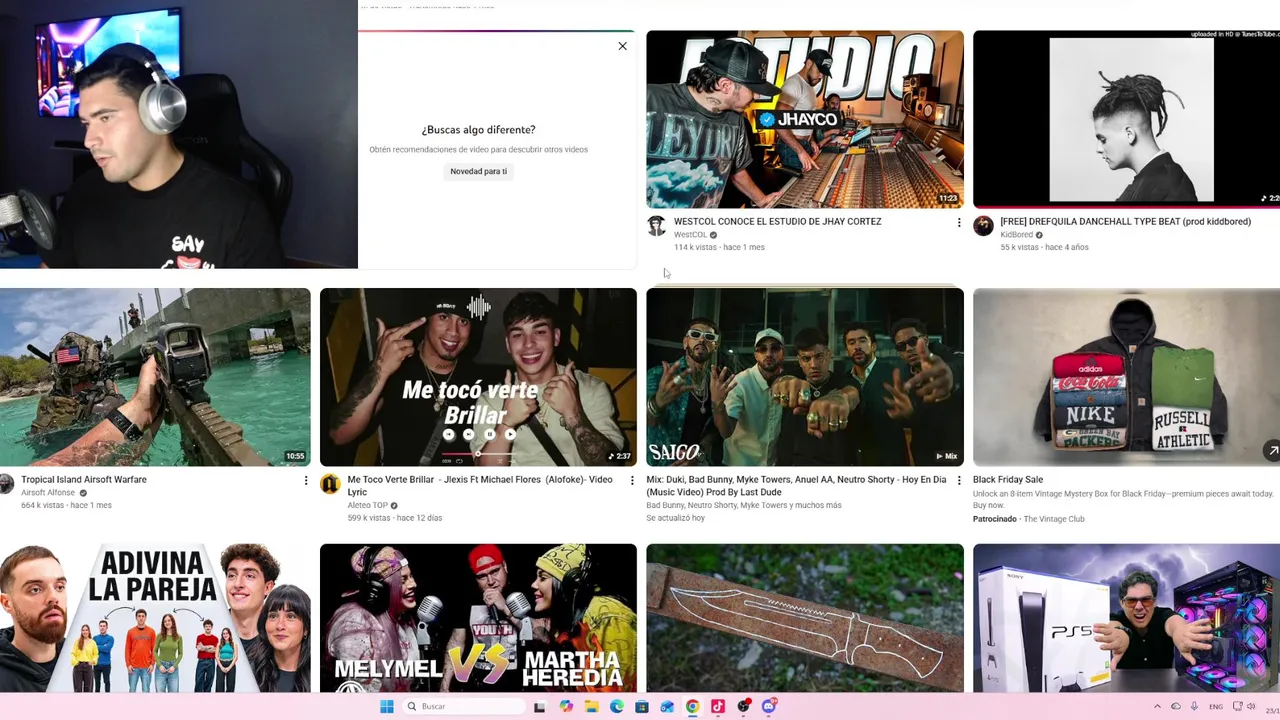Open the Windows Start menu

point(387,707)
